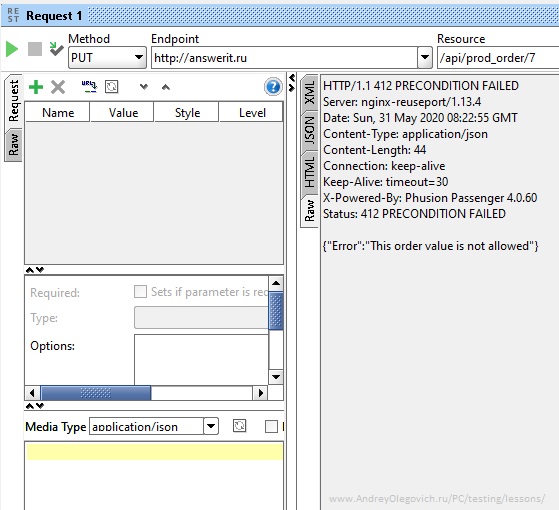559x510 pixels.
Task: Open Media Type application/json dropdown
Action: coord(211,426)
